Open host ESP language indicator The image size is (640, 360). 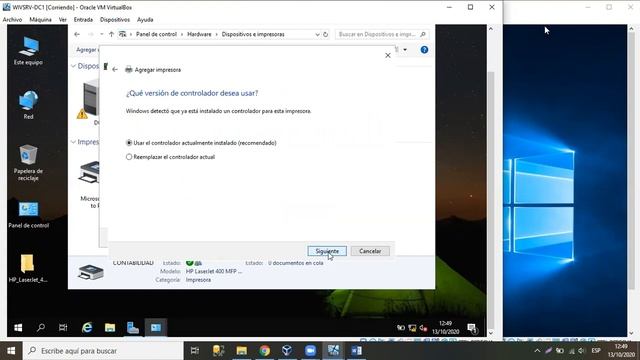pyautogui.click(x=596, y=351)
